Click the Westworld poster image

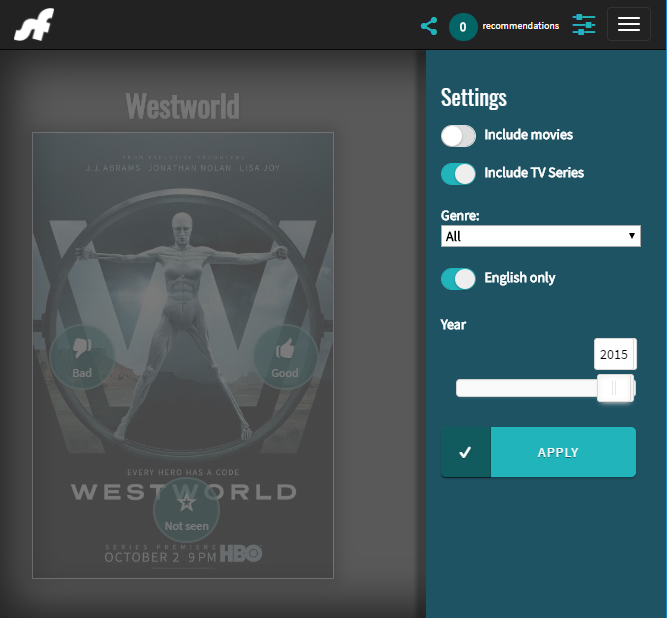point(183,356)
